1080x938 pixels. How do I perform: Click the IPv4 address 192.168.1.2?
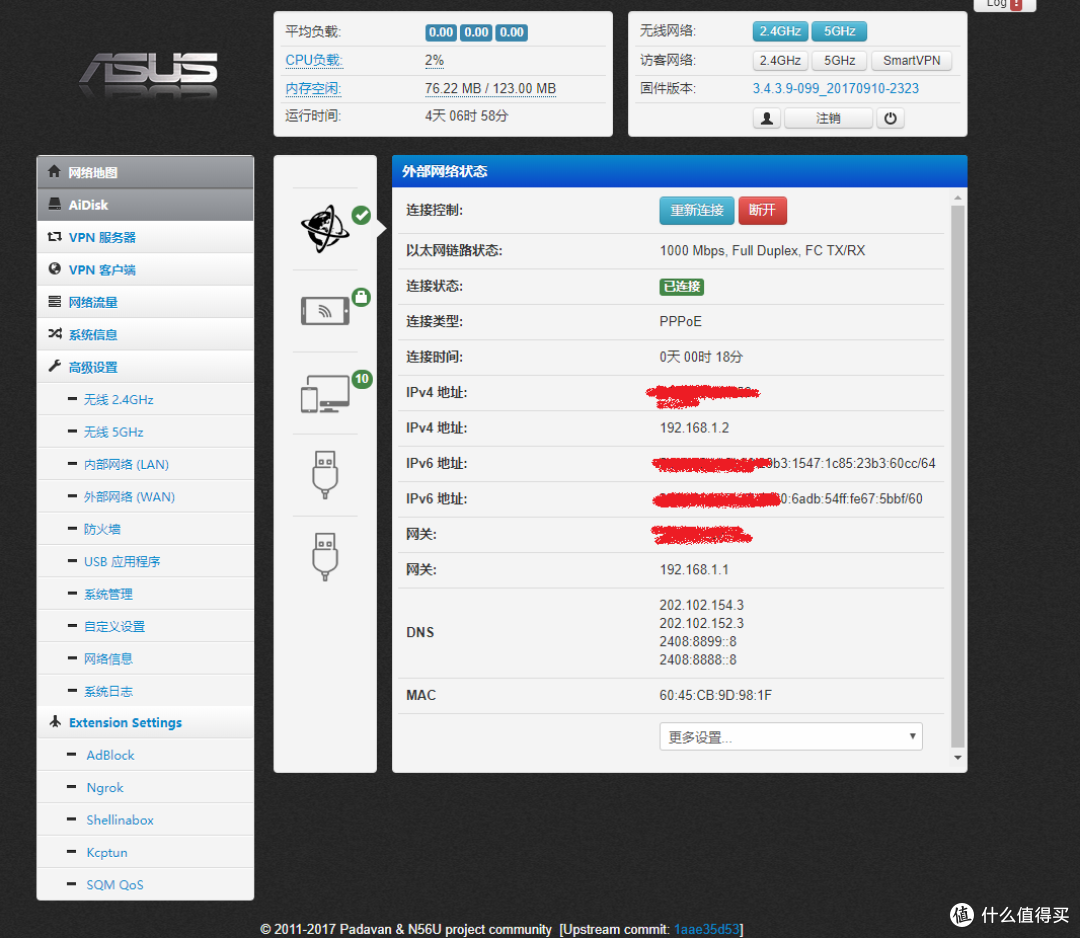click(x=694, y=428)
